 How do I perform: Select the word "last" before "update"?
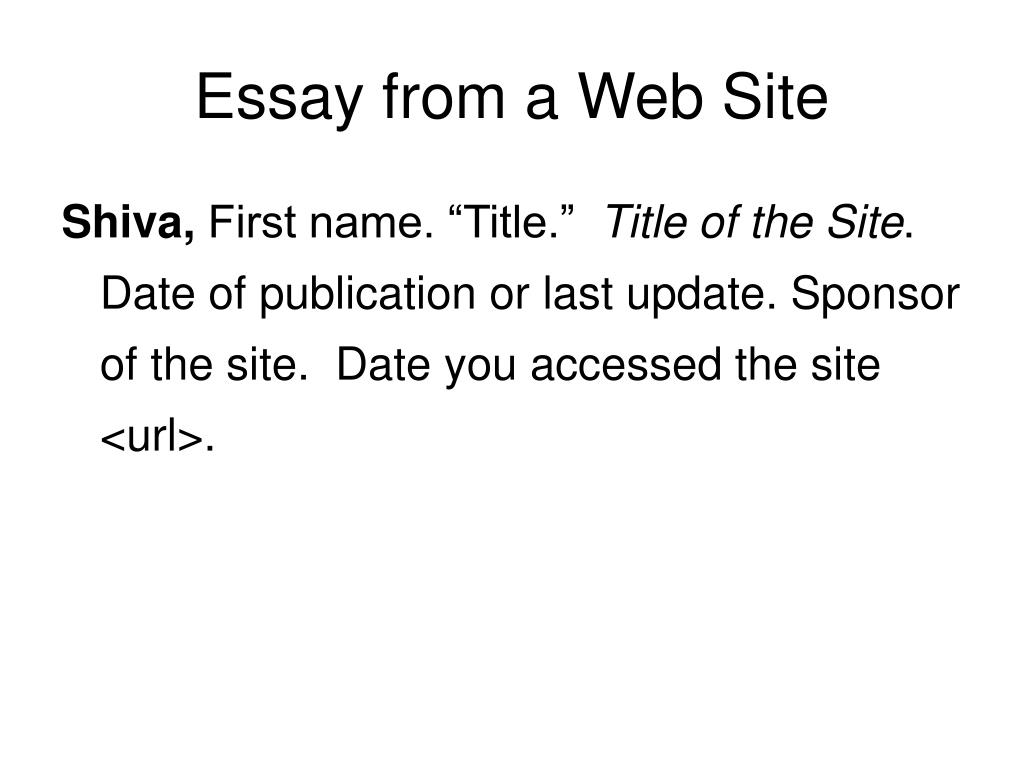[x=578, y=293]
